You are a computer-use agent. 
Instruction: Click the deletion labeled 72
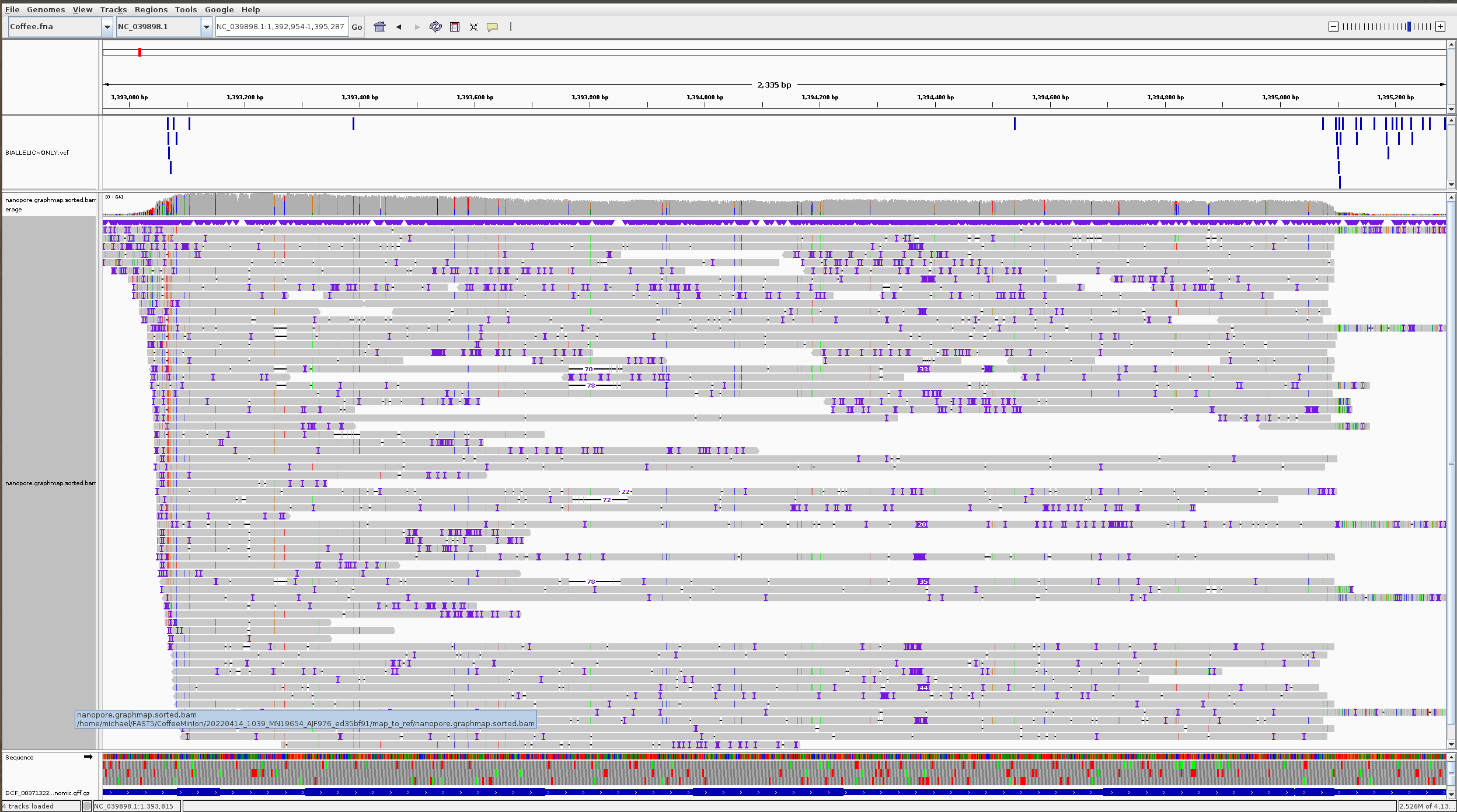tap(606, 500)
